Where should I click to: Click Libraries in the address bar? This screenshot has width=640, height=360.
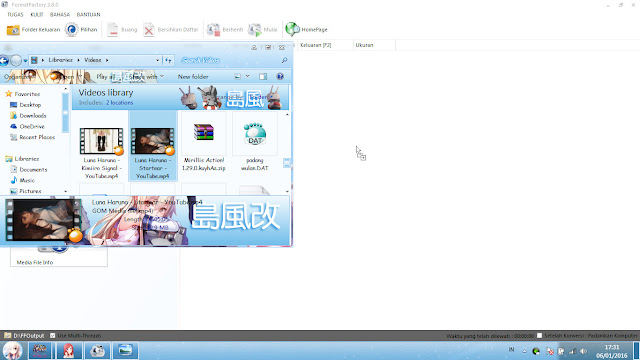pos(60,60)
